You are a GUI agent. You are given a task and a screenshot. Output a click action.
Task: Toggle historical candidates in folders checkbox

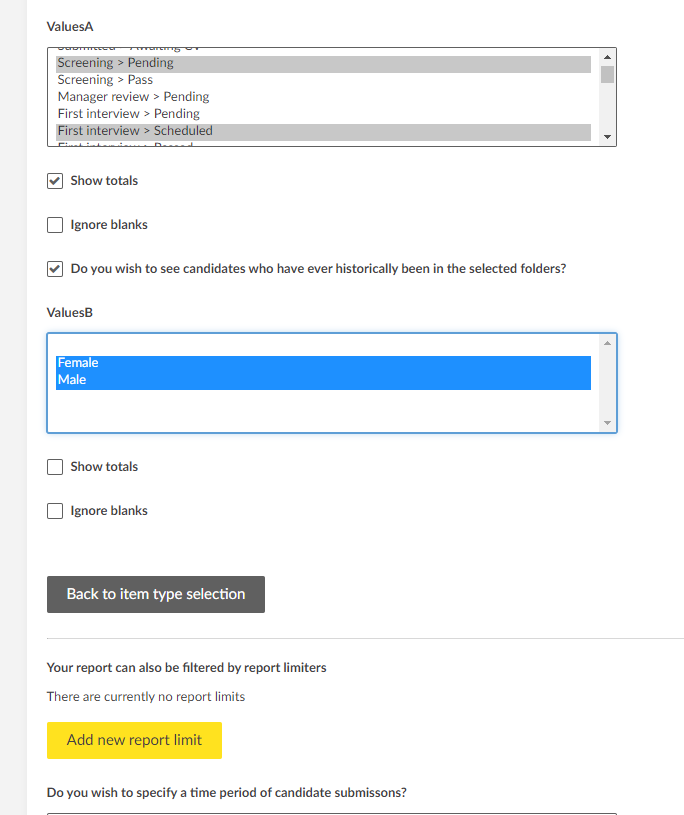55,269
